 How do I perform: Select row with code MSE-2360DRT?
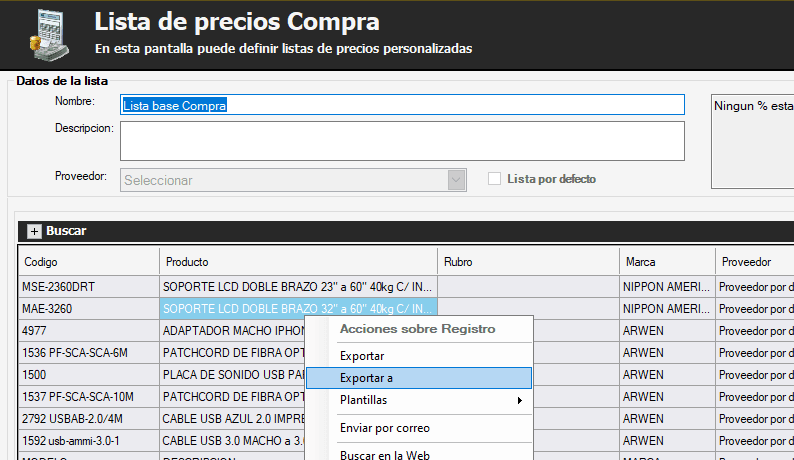88,287
